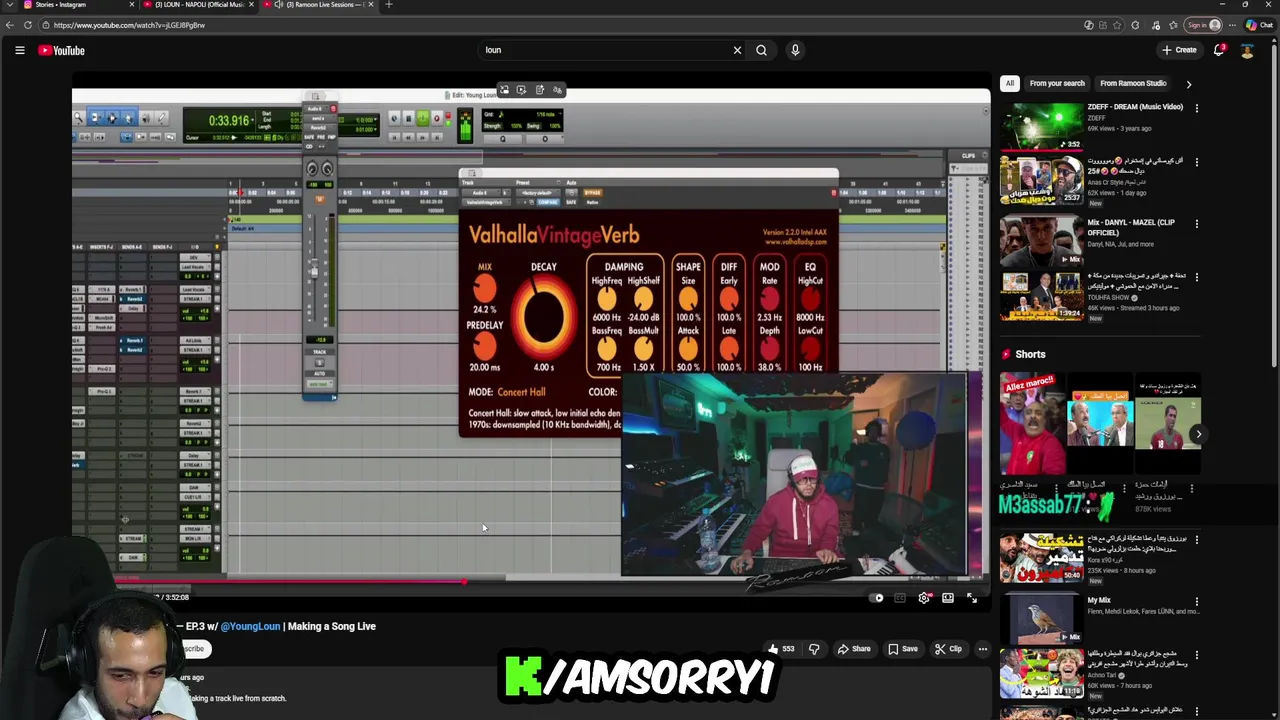Open a new browser tab with plus
Image resolution: width=1280 pixels, height=720 pixels.
(389, 5)
